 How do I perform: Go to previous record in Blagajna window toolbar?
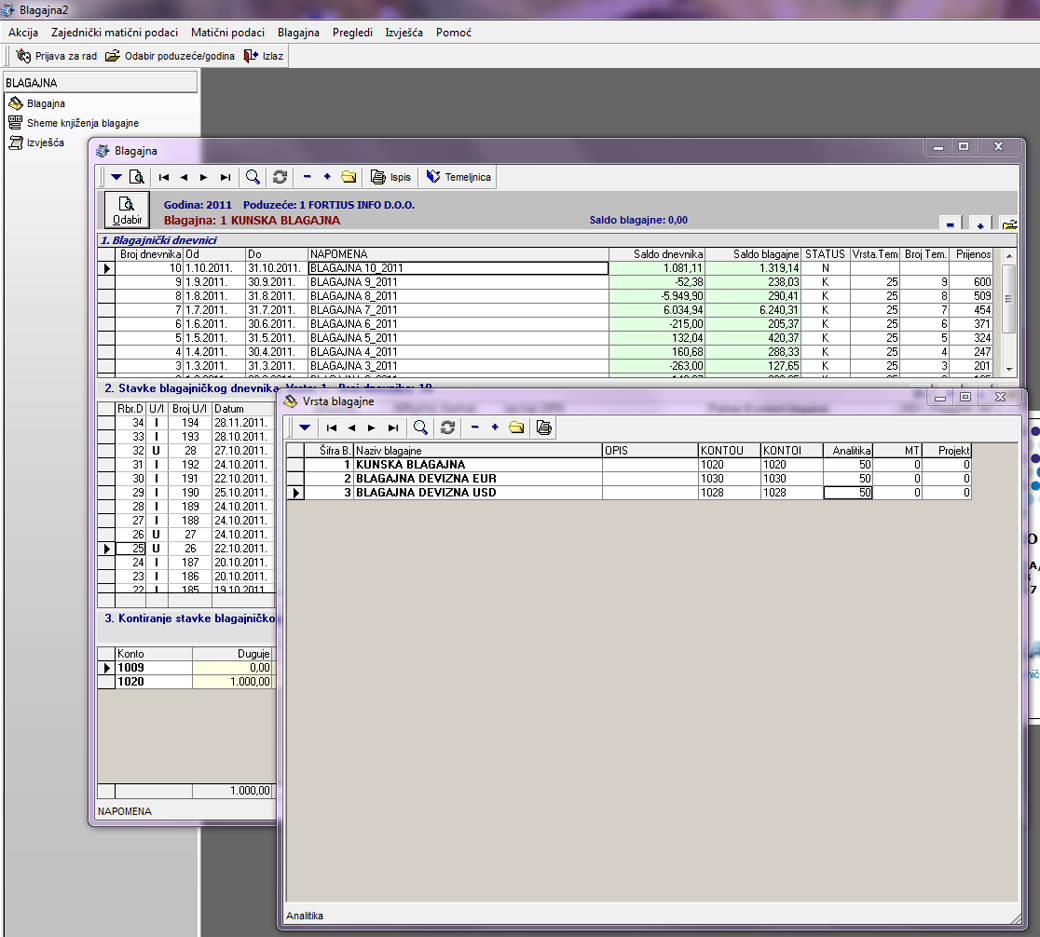pos(184,177)
